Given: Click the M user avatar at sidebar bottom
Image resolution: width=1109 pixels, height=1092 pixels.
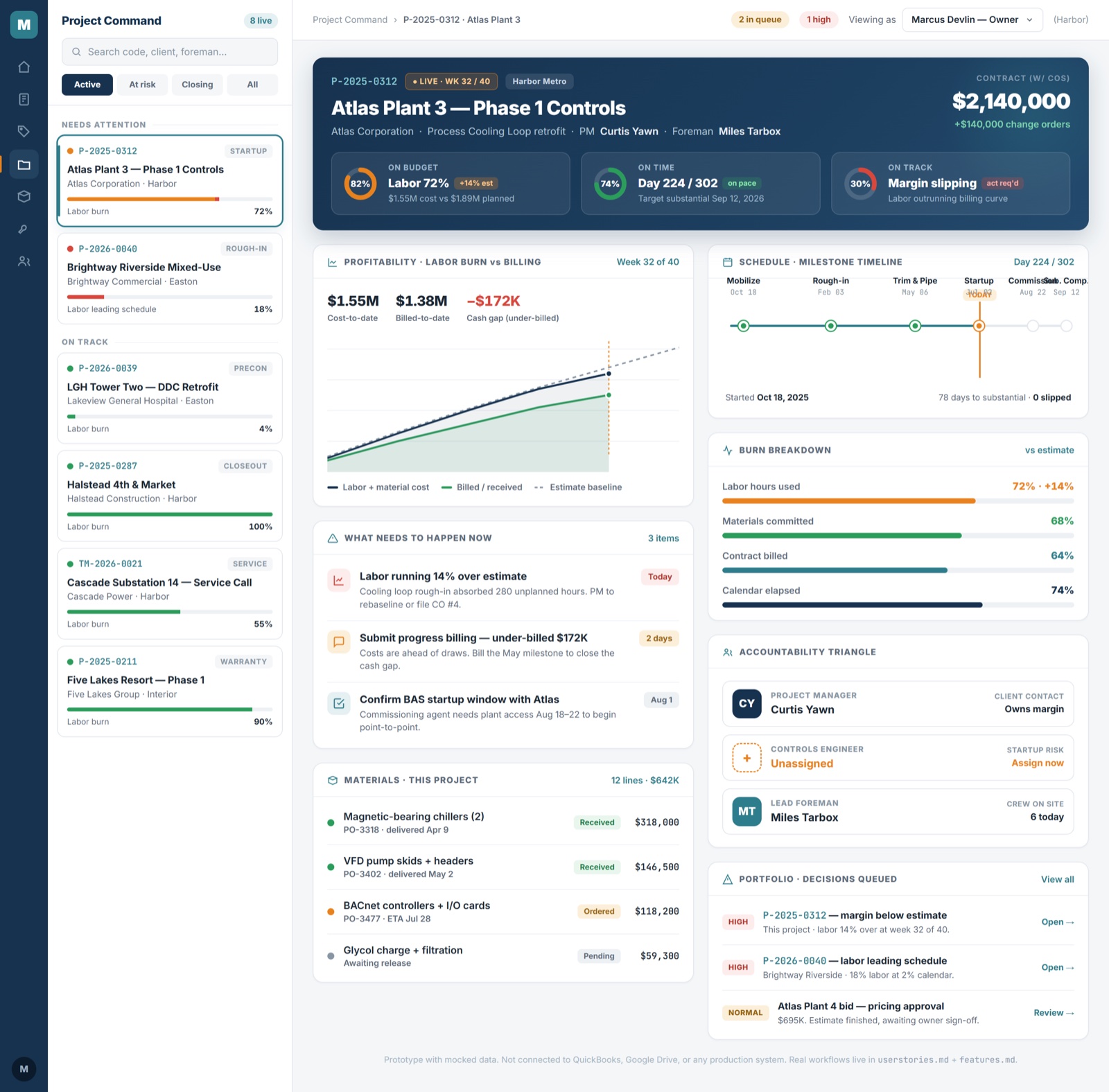Looking at the screenshot, I should pyautogui.click(x=24, y=1068).
